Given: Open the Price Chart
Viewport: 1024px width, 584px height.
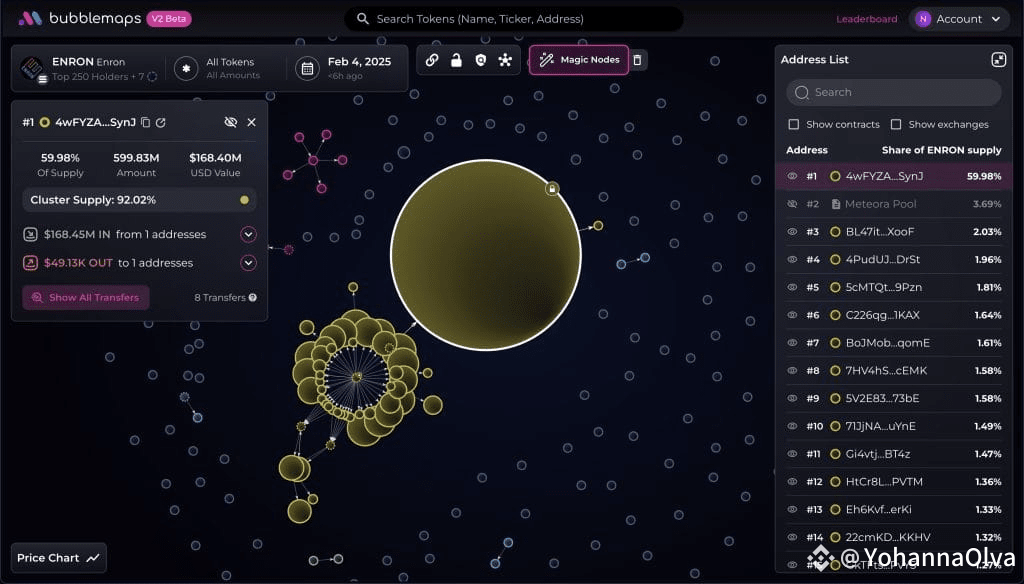Looking at the screenshot, I should pos(58,558).
